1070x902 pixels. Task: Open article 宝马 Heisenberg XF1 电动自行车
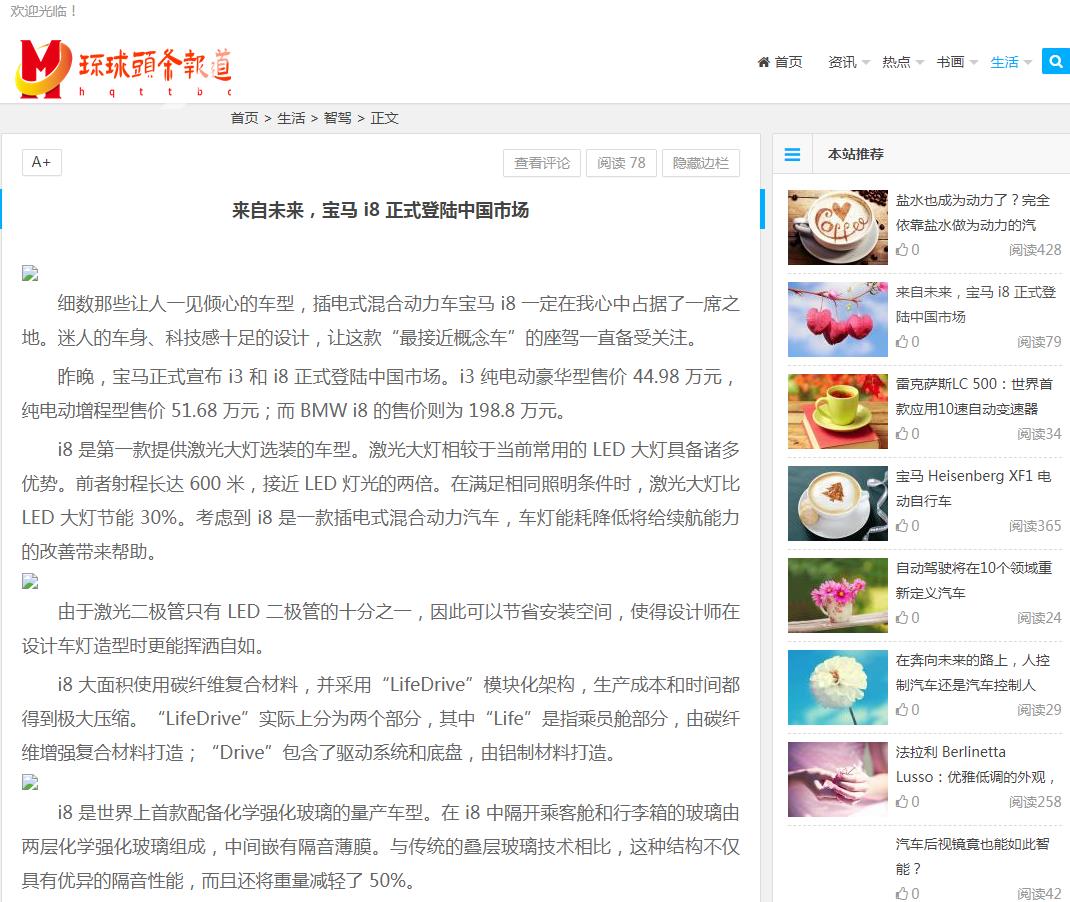click(973, 489)
